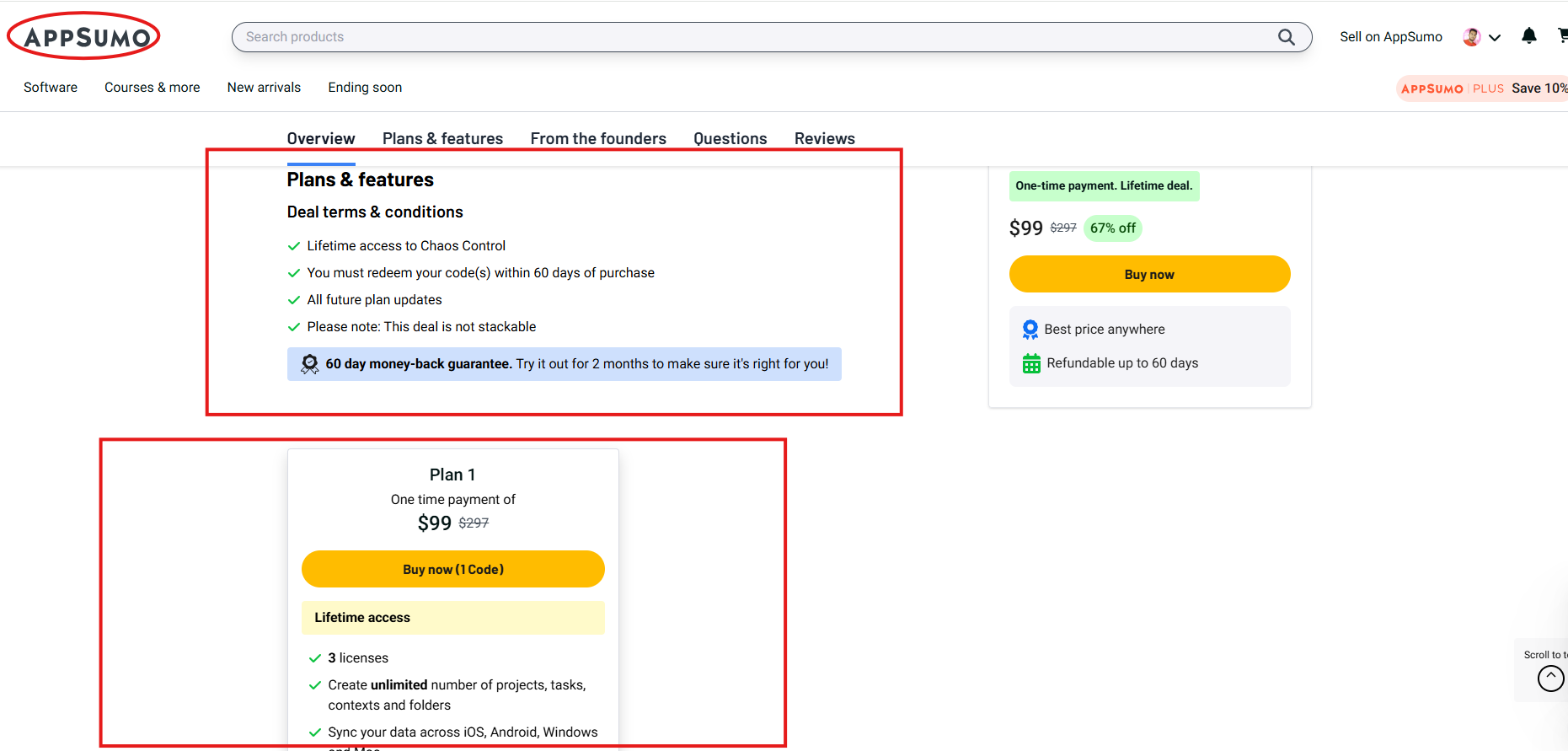Select the From the founders tab
The width and height of the screenshot is (1568, 751).
(598, 139)
